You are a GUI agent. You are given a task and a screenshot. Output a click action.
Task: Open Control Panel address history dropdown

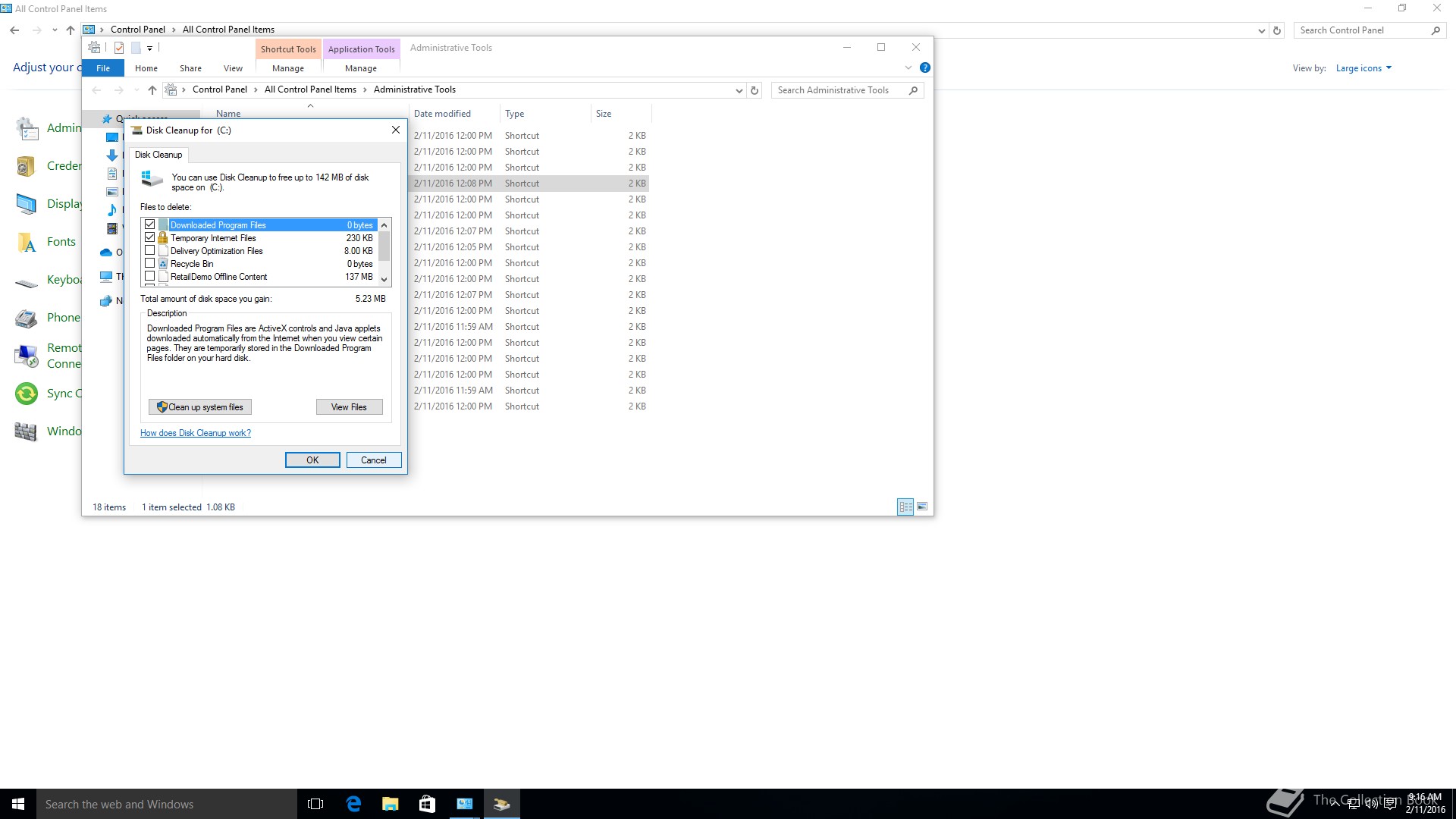[x=1261, y=30]
